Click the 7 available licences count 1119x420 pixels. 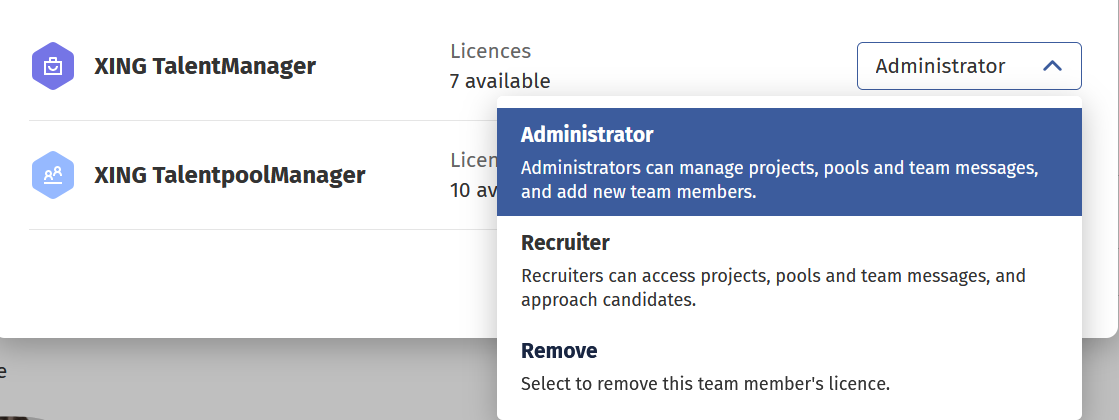(x=500, y=81)
